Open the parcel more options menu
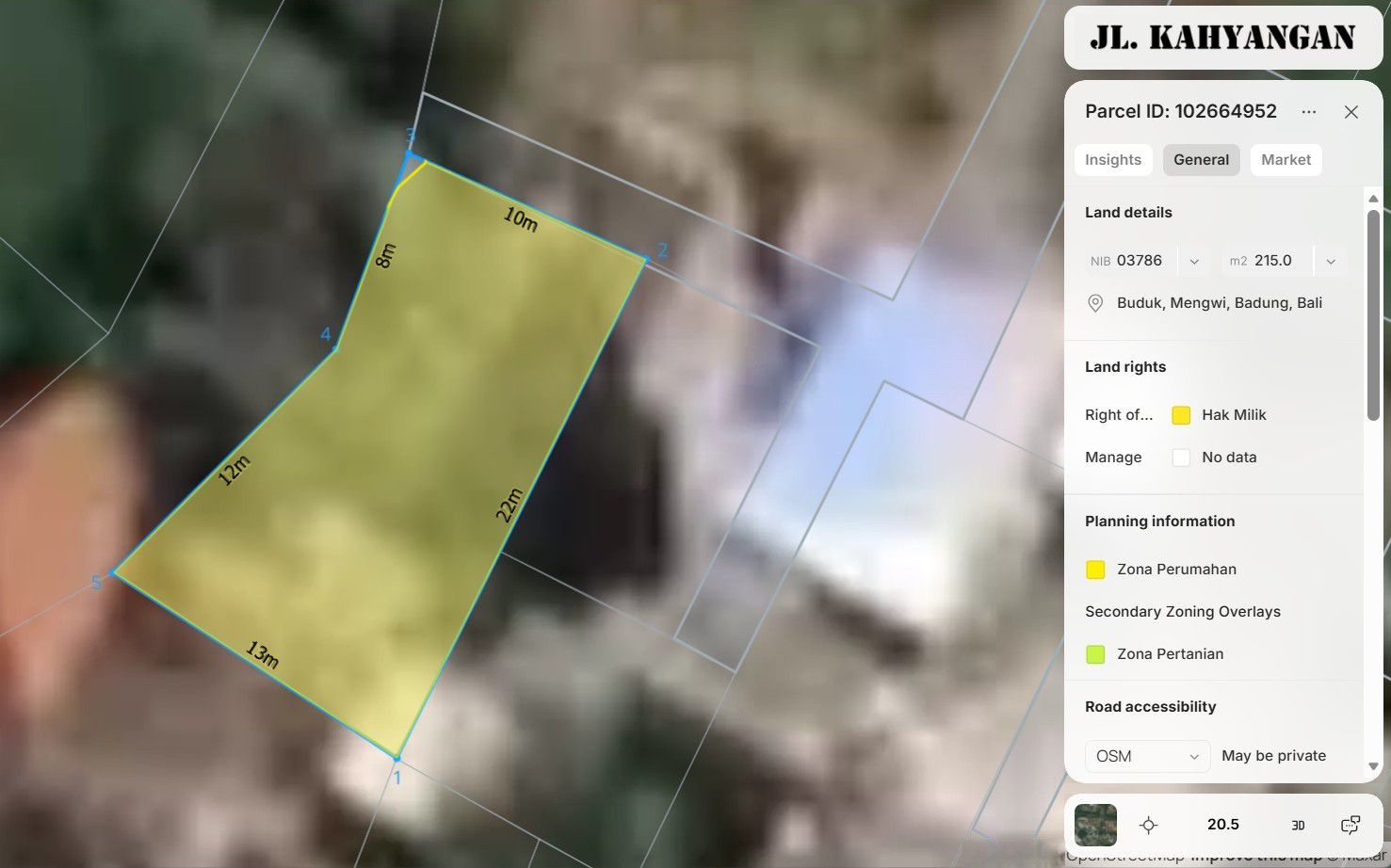This screenshot has height=868, width=1391. [1308, 112]
